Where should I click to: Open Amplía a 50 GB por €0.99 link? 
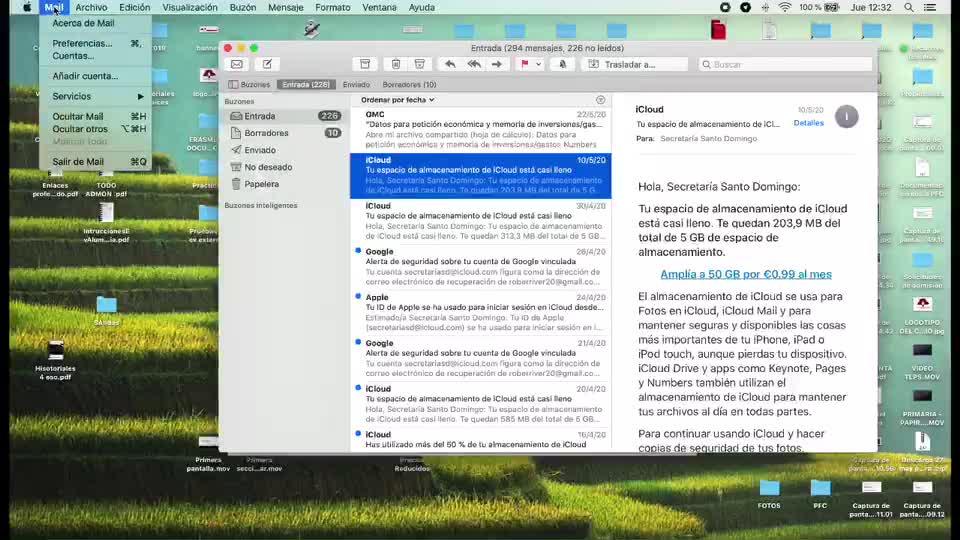click(x=746, y=274)
